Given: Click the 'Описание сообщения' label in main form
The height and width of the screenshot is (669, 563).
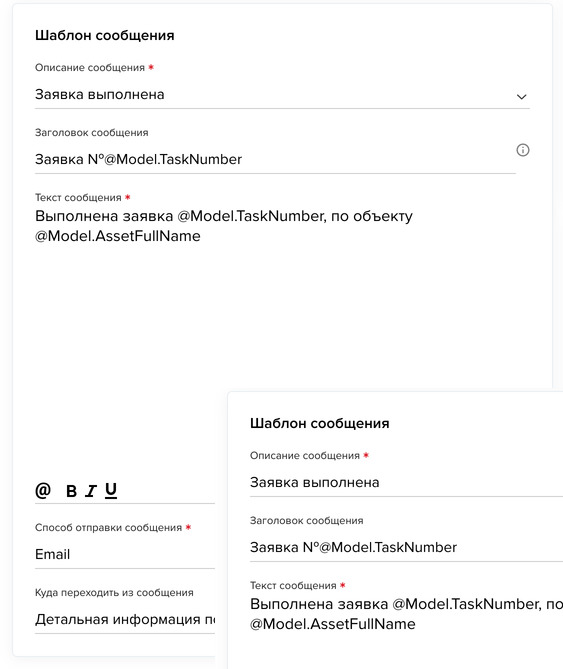Looking at the screenshot, I should point(90,68).
